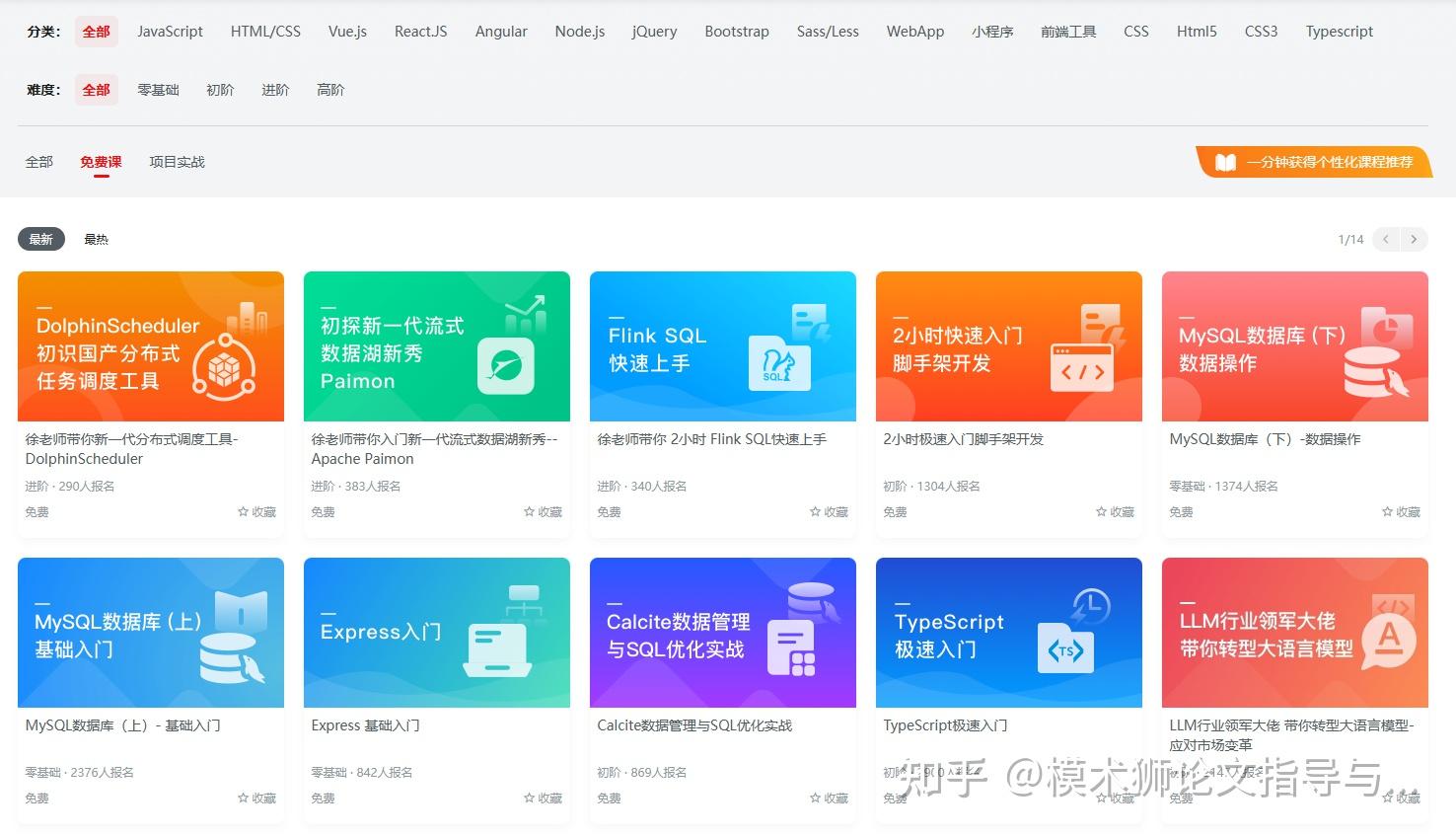Open title link TypeScript极速入门
Screen dimensions: 1456x837
pos(946,725)
